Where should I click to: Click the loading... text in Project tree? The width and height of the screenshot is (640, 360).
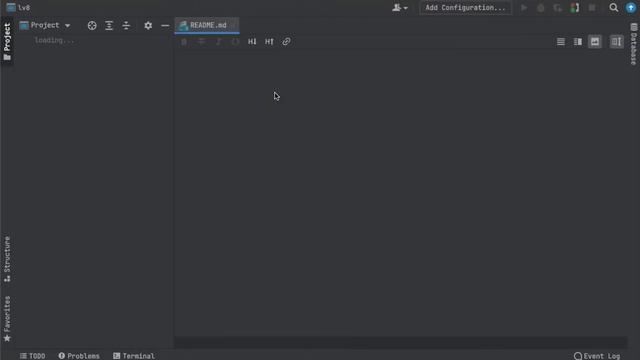point(54,40)
